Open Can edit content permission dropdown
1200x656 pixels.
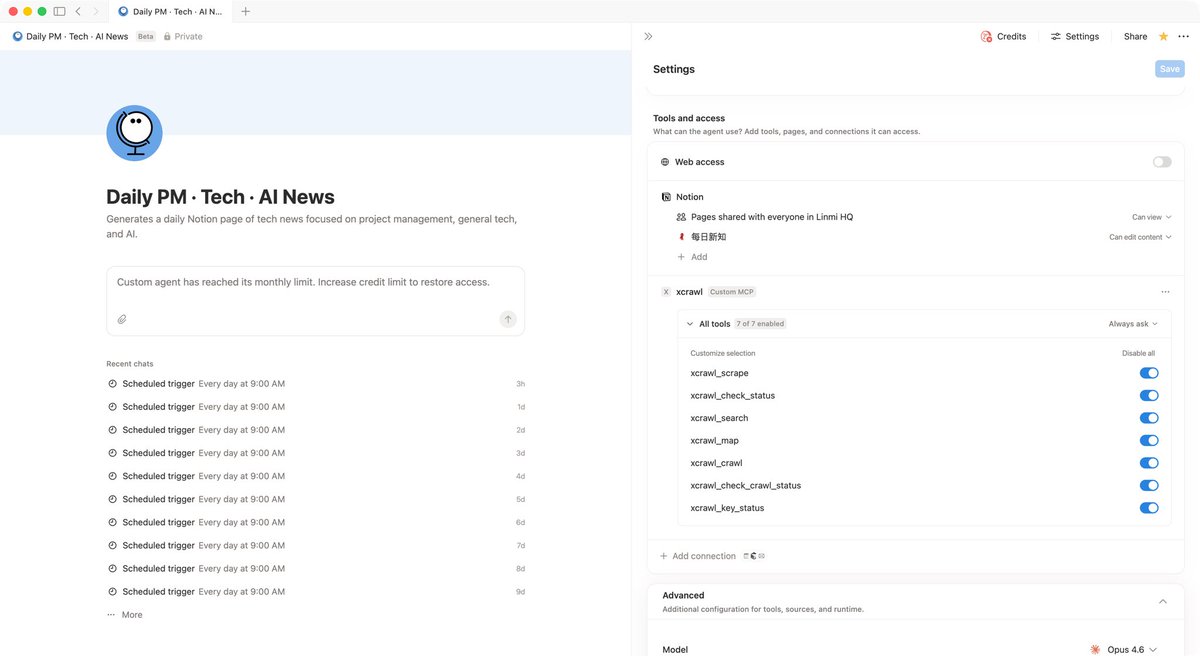tap(1140, 237)
